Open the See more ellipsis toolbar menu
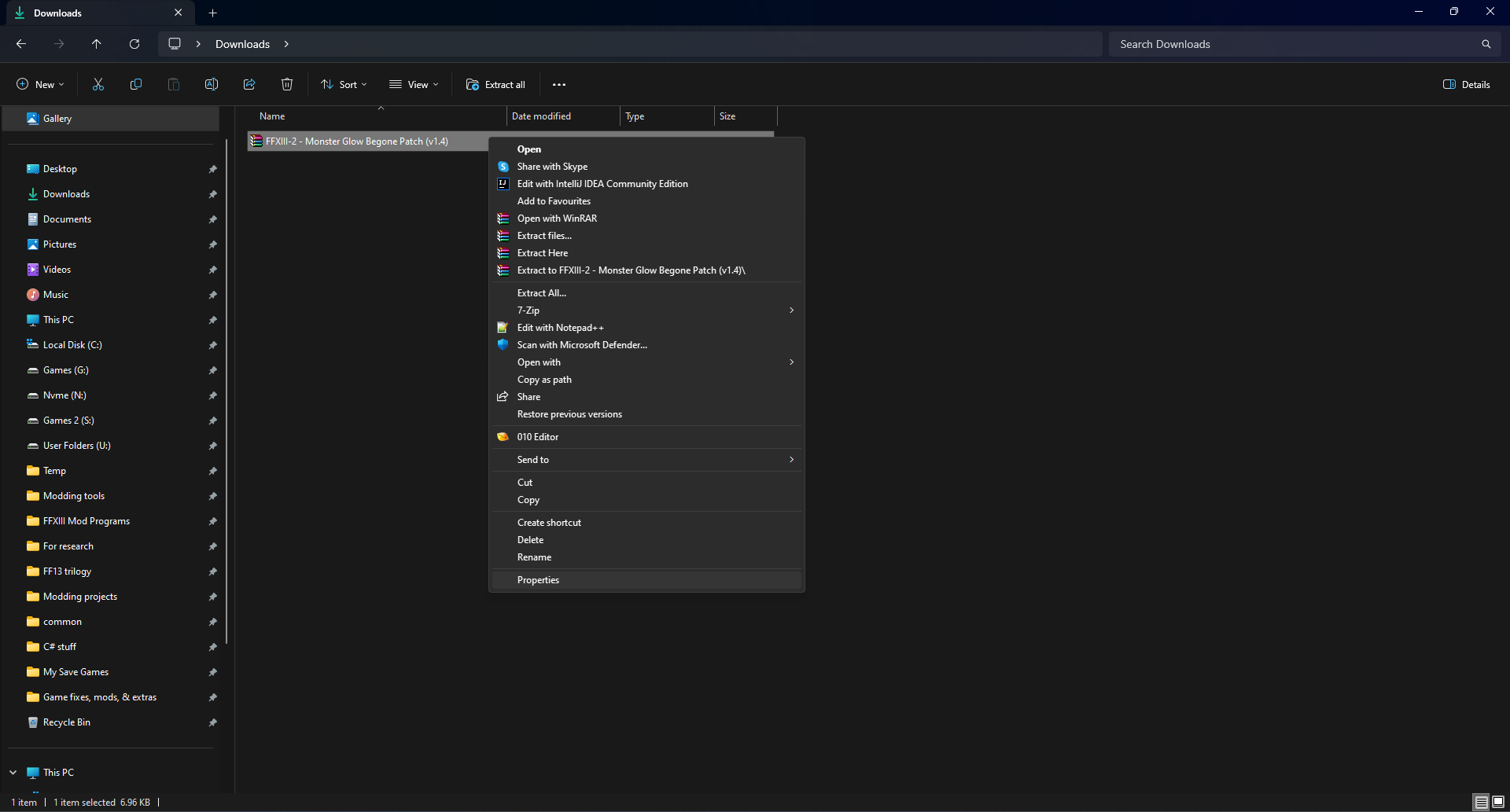Viewport: 1510px width, 812px height. pyautogui.click(x=559, y=84)
